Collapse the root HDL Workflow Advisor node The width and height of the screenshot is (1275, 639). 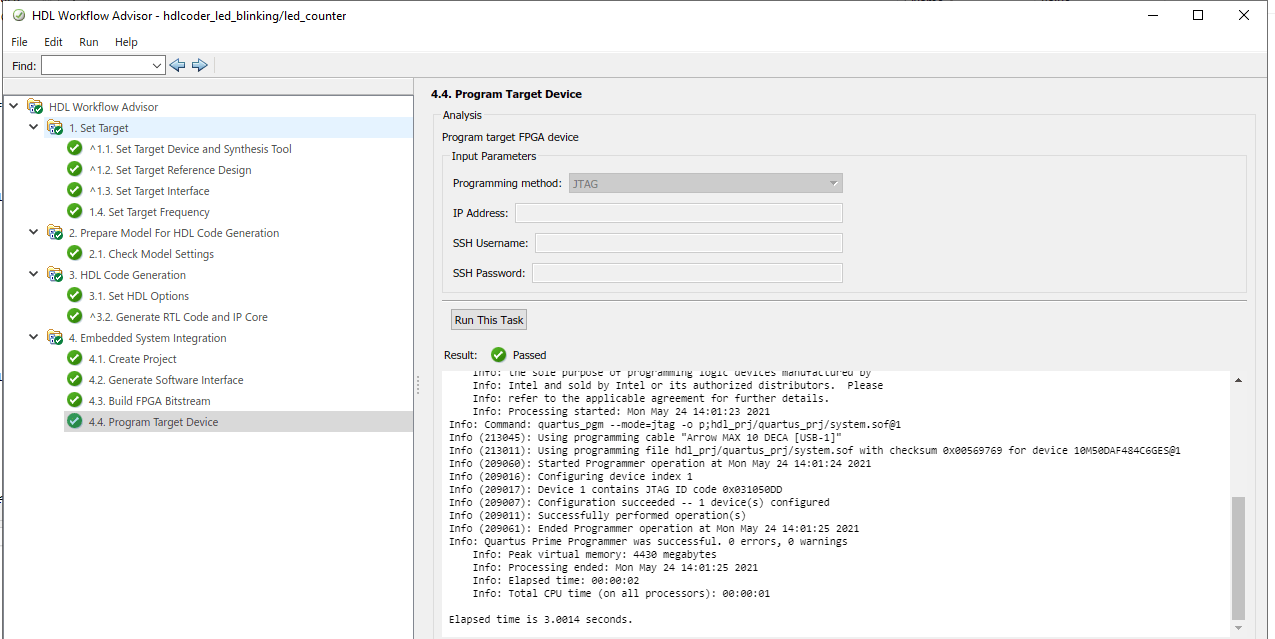click(14, 107)
